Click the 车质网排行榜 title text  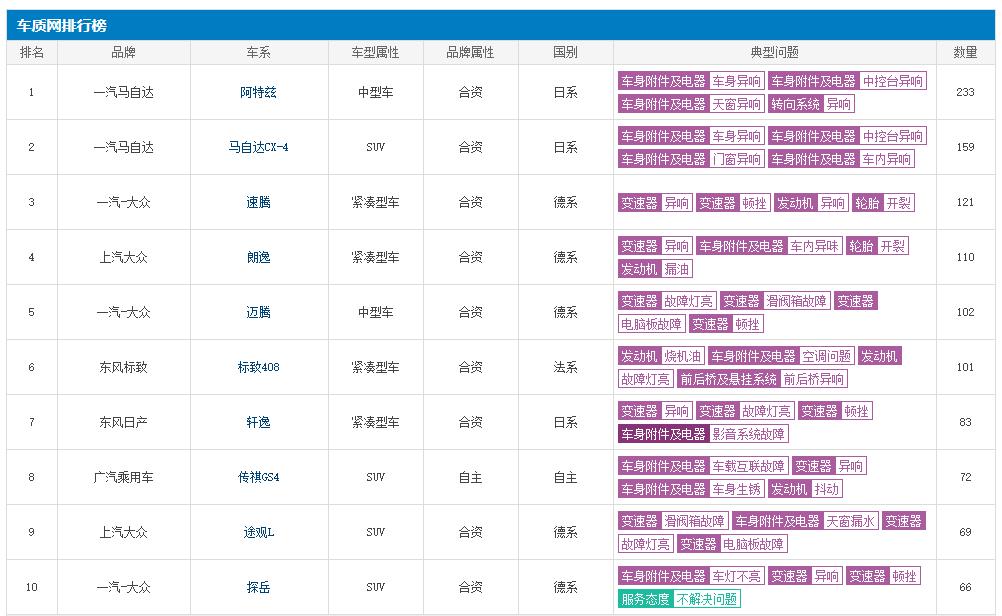61,26
